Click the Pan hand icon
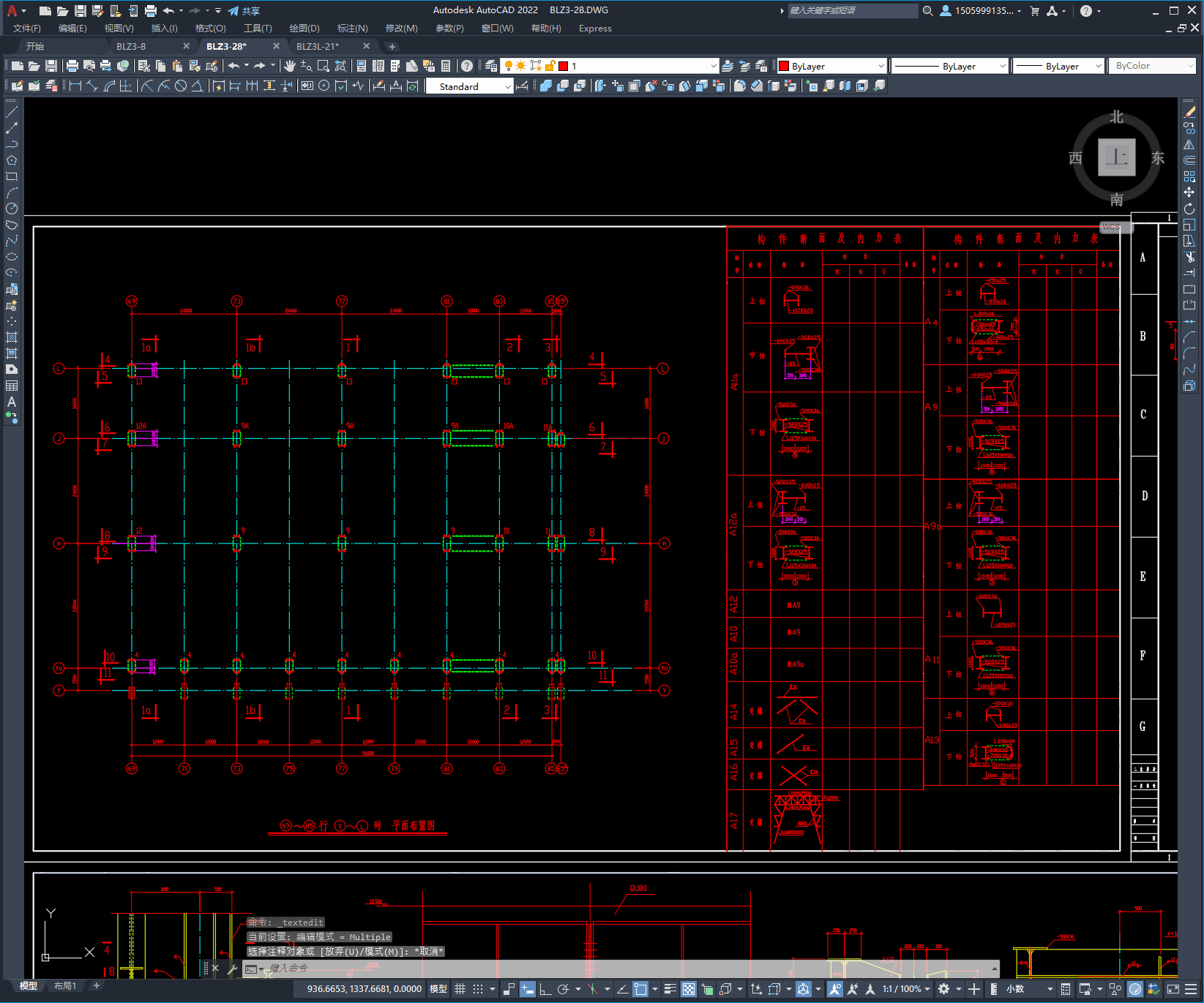The height and width of the screenshot is (1003, 1204). pyautogui.click(x=290, y=66)
